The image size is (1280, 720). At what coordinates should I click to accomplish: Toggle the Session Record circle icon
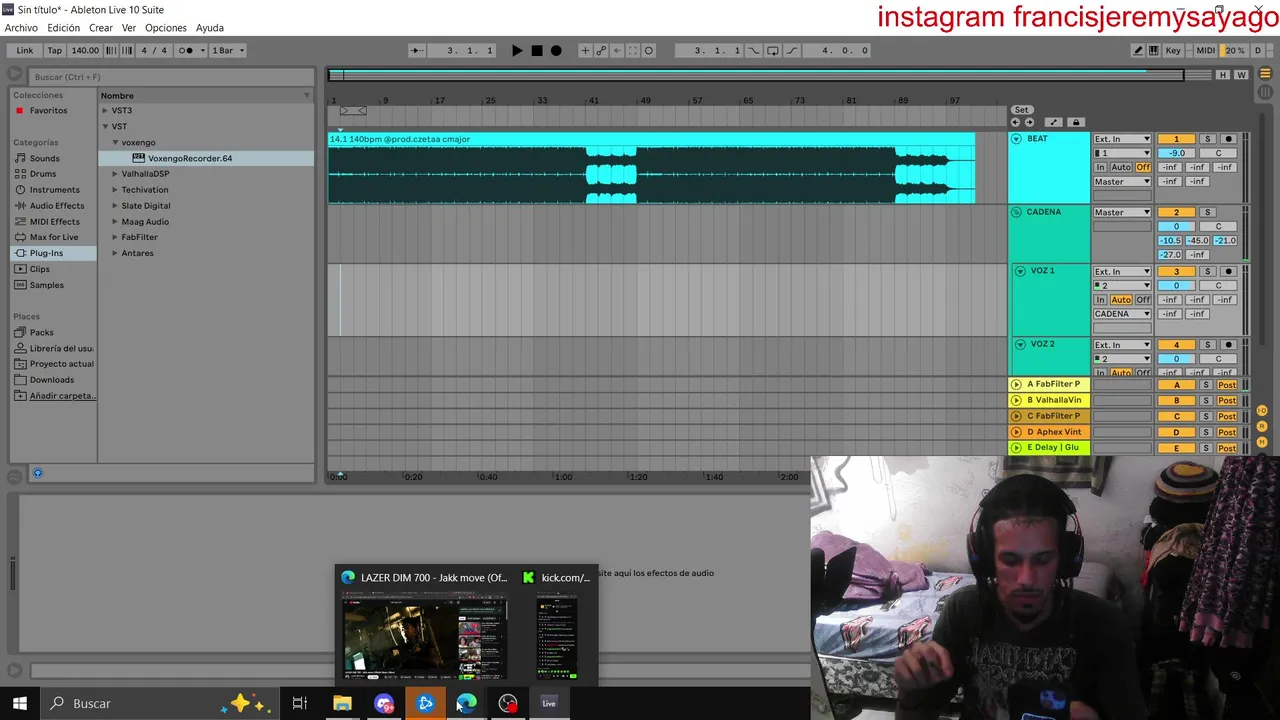click(649, 51)
